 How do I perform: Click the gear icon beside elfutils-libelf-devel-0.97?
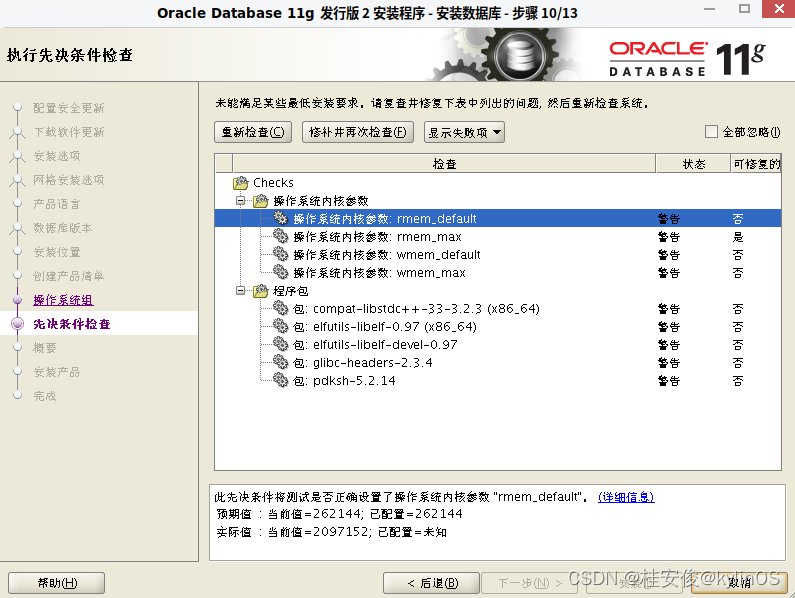tap(280, 344)
